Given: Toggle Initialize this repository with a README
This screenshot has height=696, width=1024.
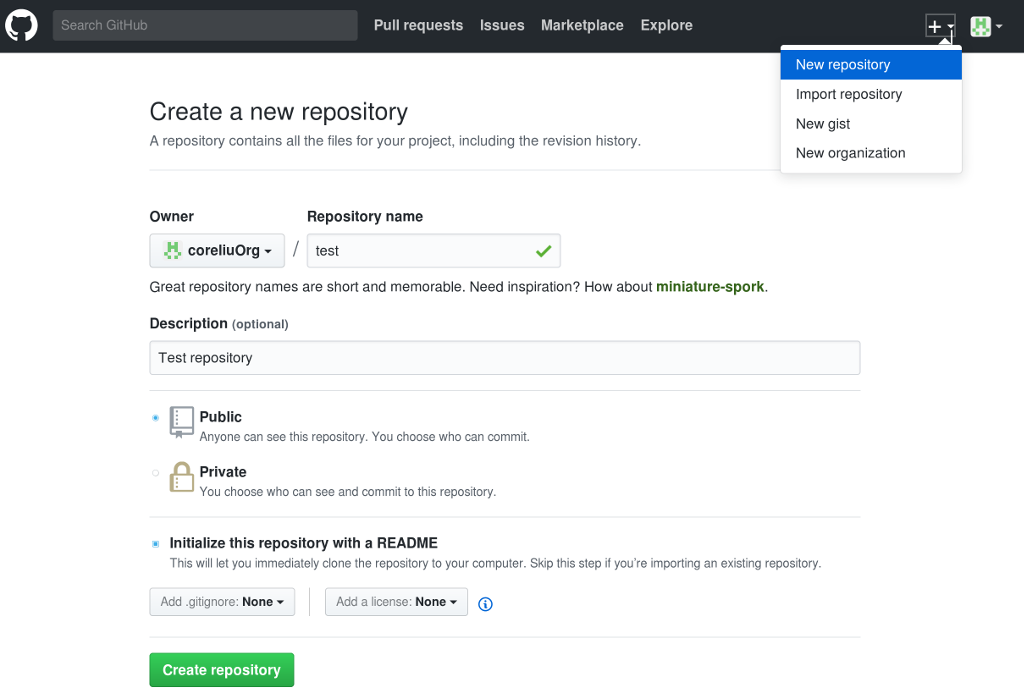Looking at the screenshot, I should coord(155,544).
